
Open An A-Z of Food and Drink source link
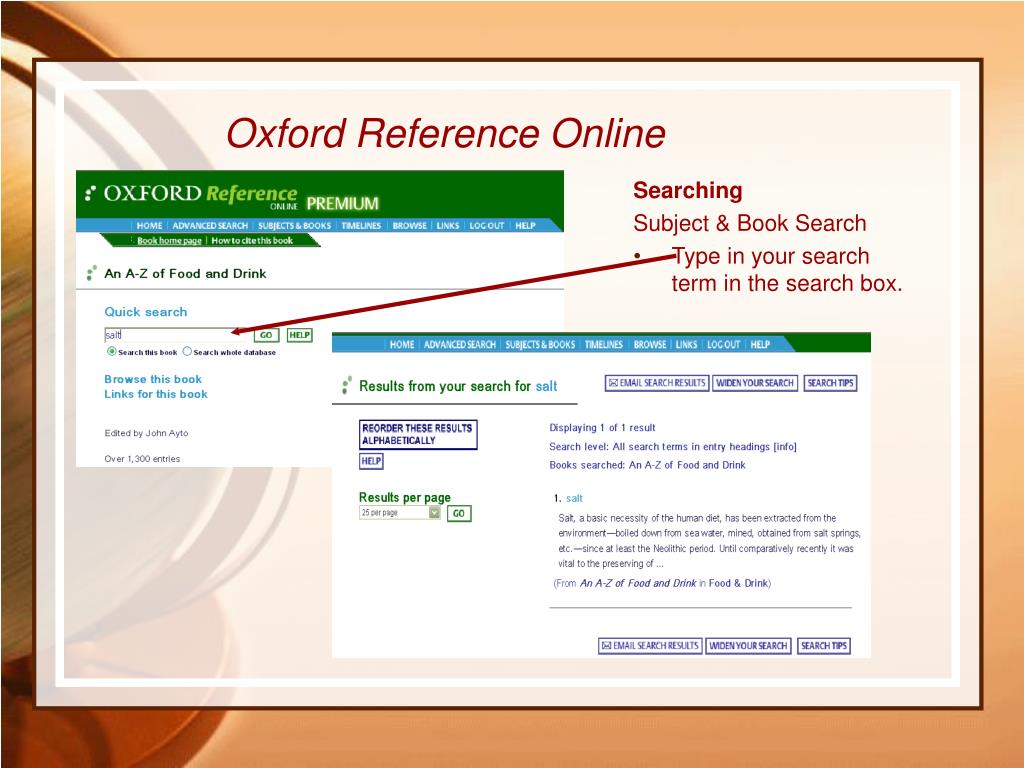(638, 583)
